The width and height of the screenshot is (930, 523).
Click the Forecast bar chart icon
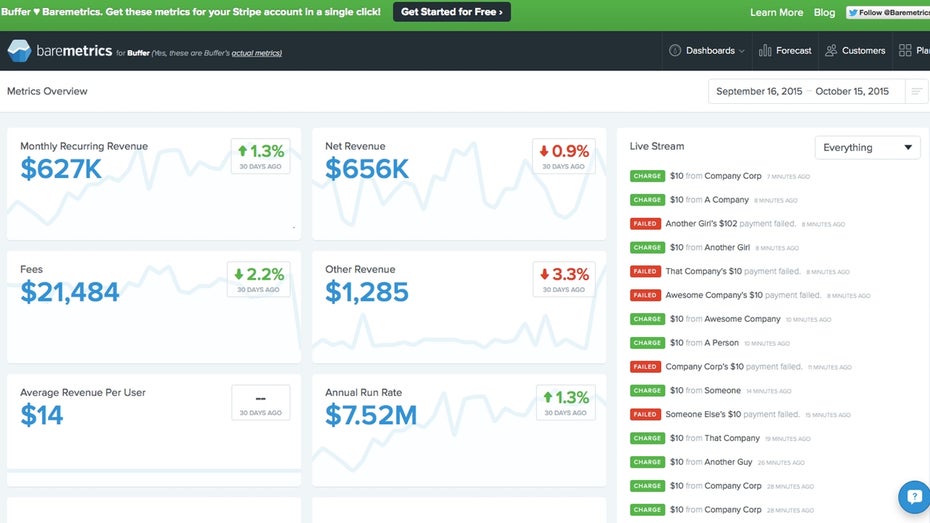coord(765,50)
